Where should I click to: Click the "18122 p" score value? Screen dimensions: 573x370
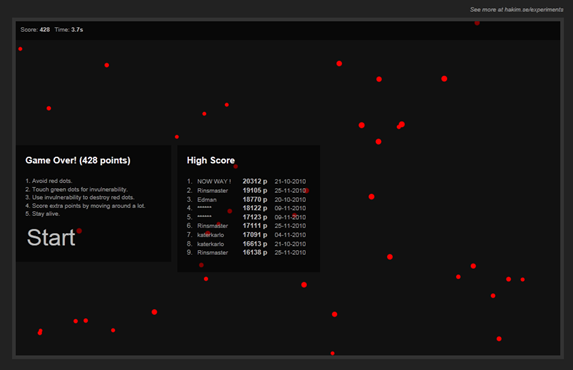(x=255, y=208)
